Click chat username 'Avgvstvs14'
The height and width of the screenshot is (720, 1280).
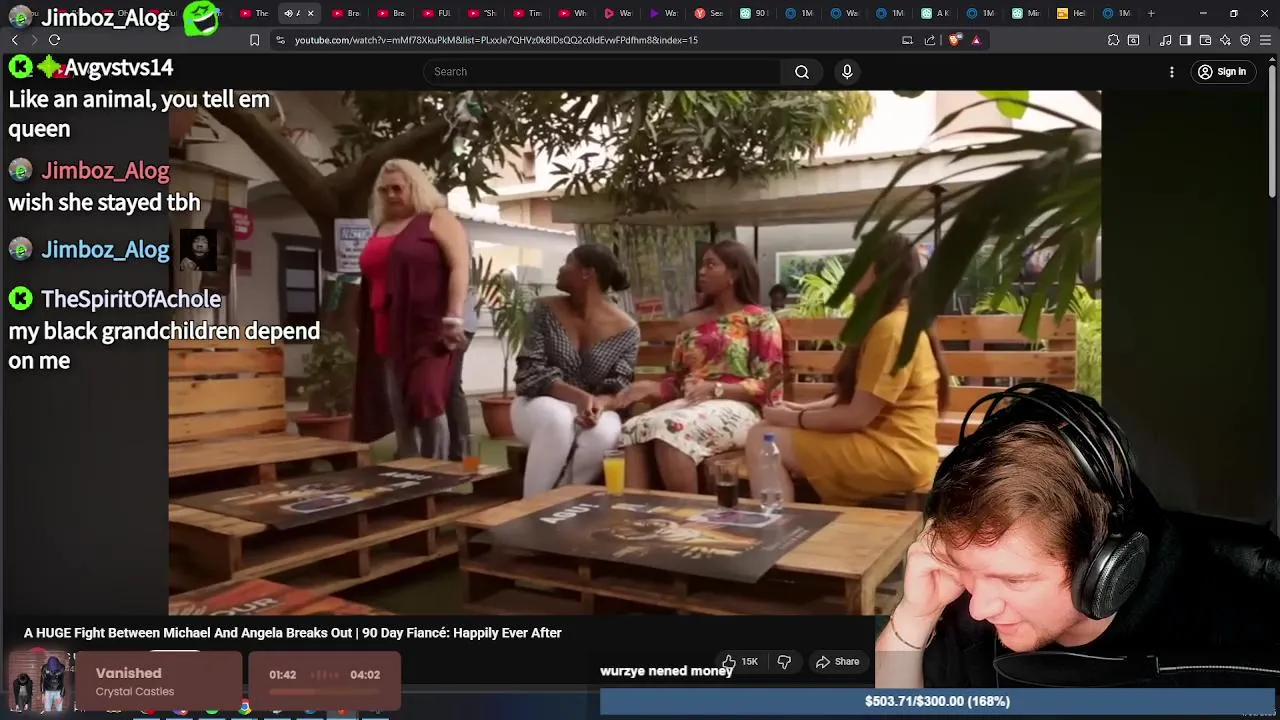[x=118, y=68]
